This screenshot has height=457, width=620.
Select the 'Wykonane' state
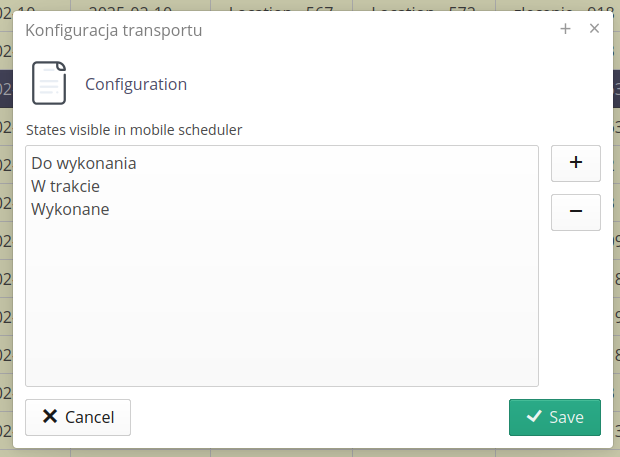click(x=70, y=209)
